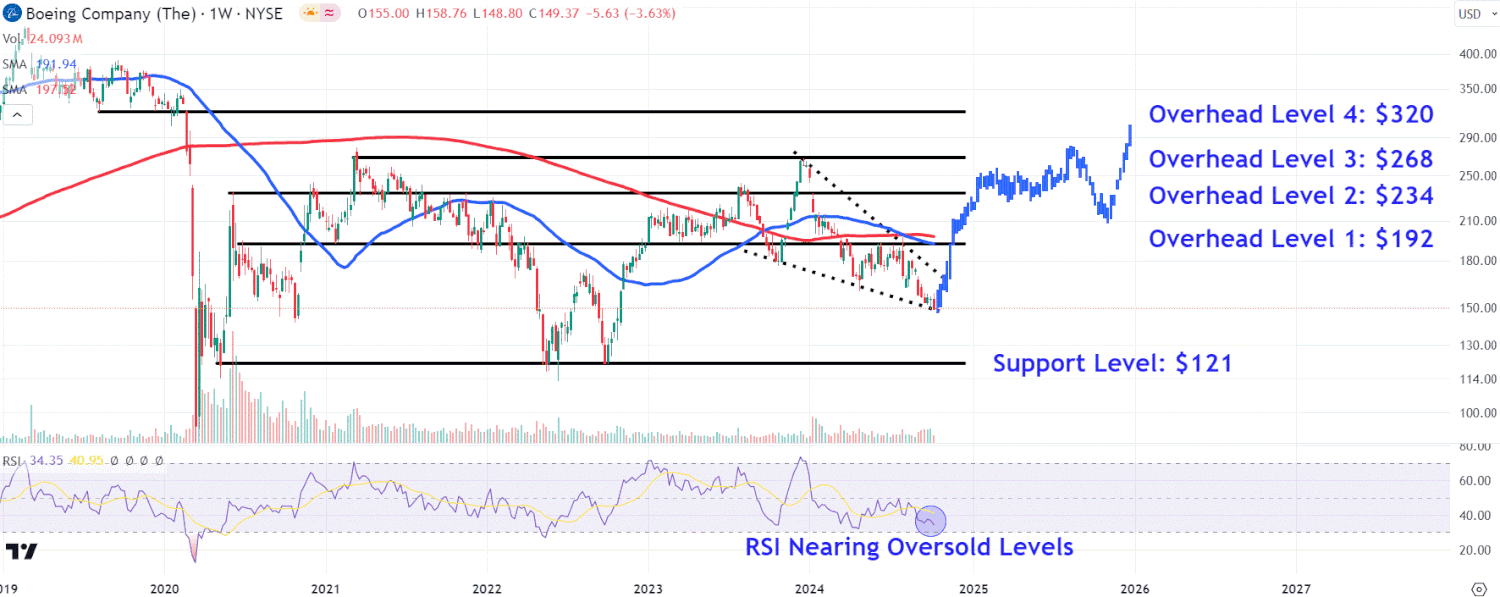Click the 2027 label on the time axis

tap(1296, 587)
